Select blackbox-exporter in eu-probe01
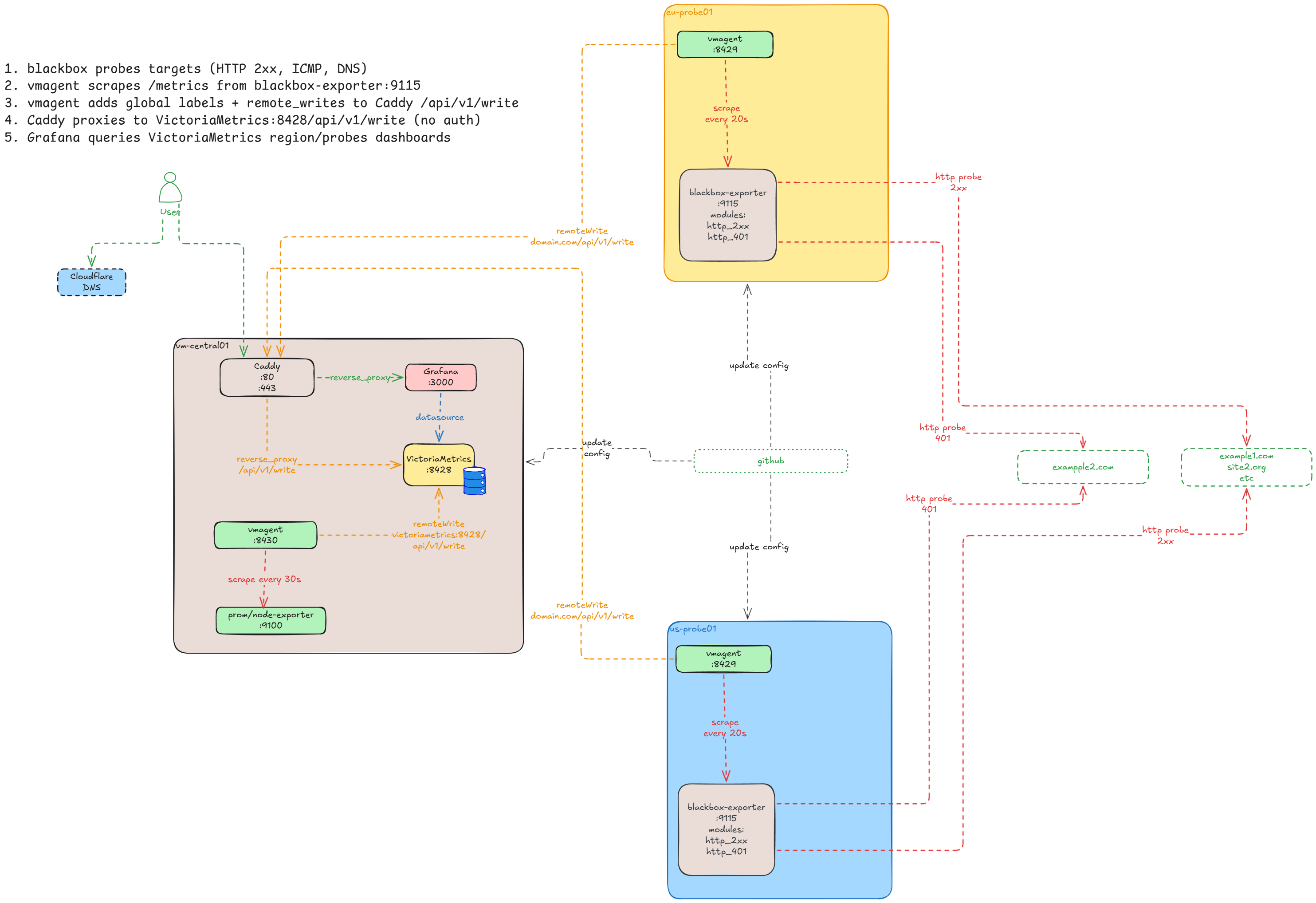The width and height of the screenshot is (1316, 903). tap(728, 215)
